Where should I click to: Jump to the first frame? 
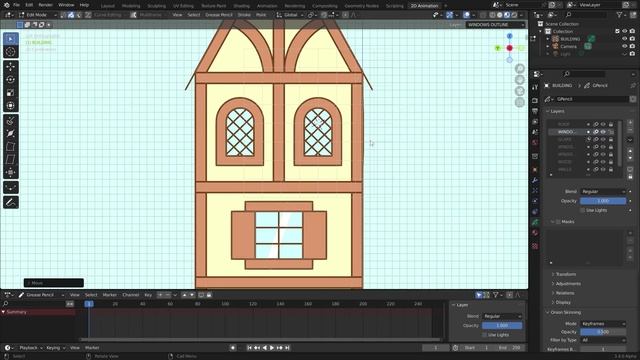tap(249, 348)
